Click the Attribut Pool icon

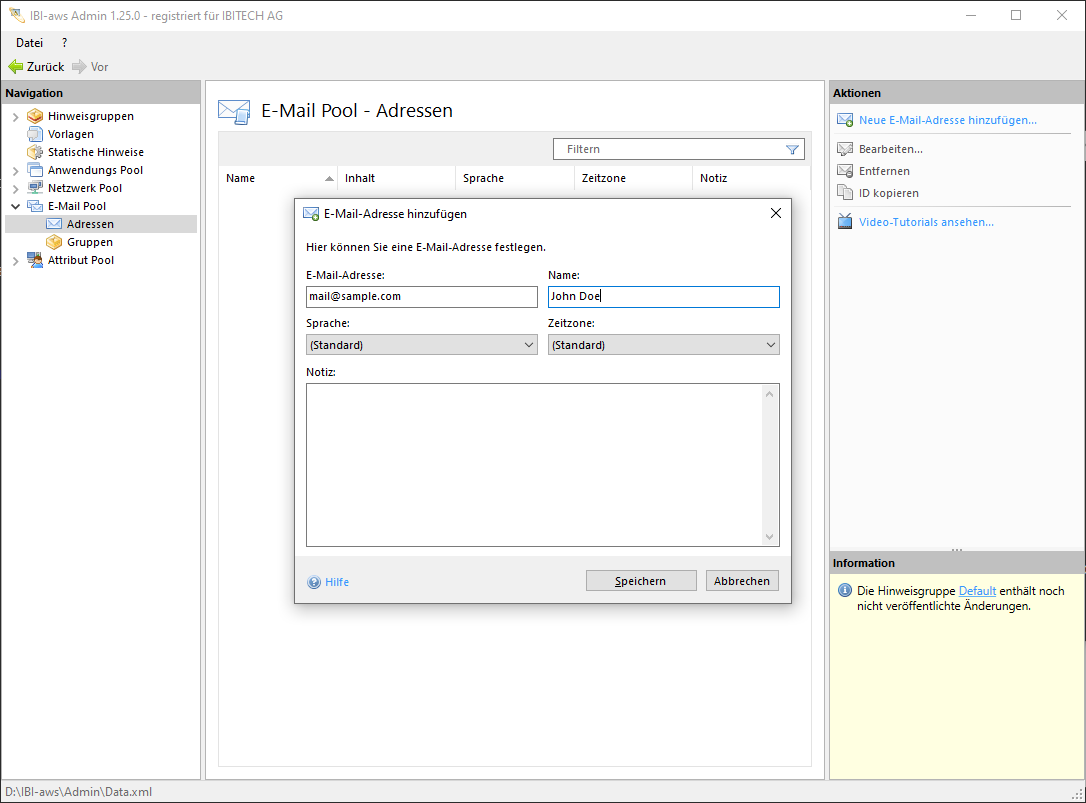click(35, 260)
